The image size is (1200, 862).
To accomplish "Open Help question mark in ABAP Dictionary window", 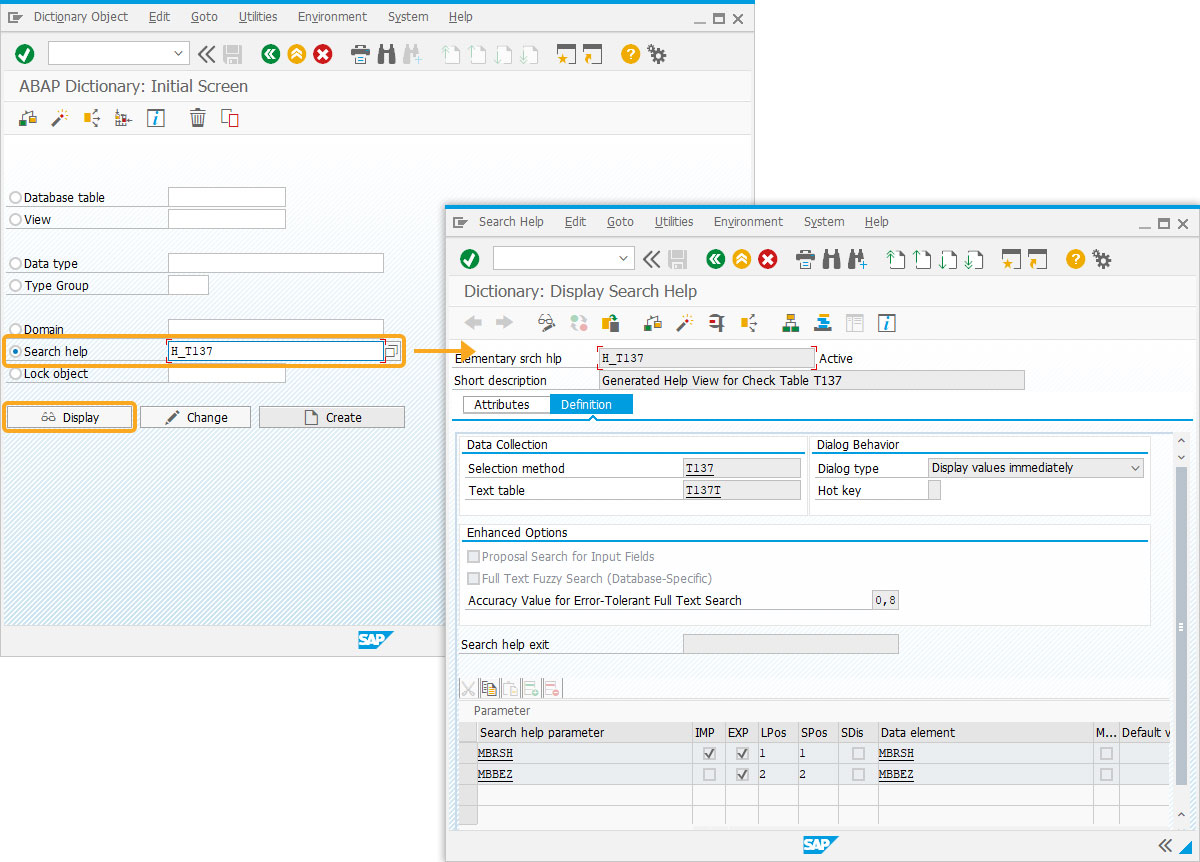I will pos(630,54).
